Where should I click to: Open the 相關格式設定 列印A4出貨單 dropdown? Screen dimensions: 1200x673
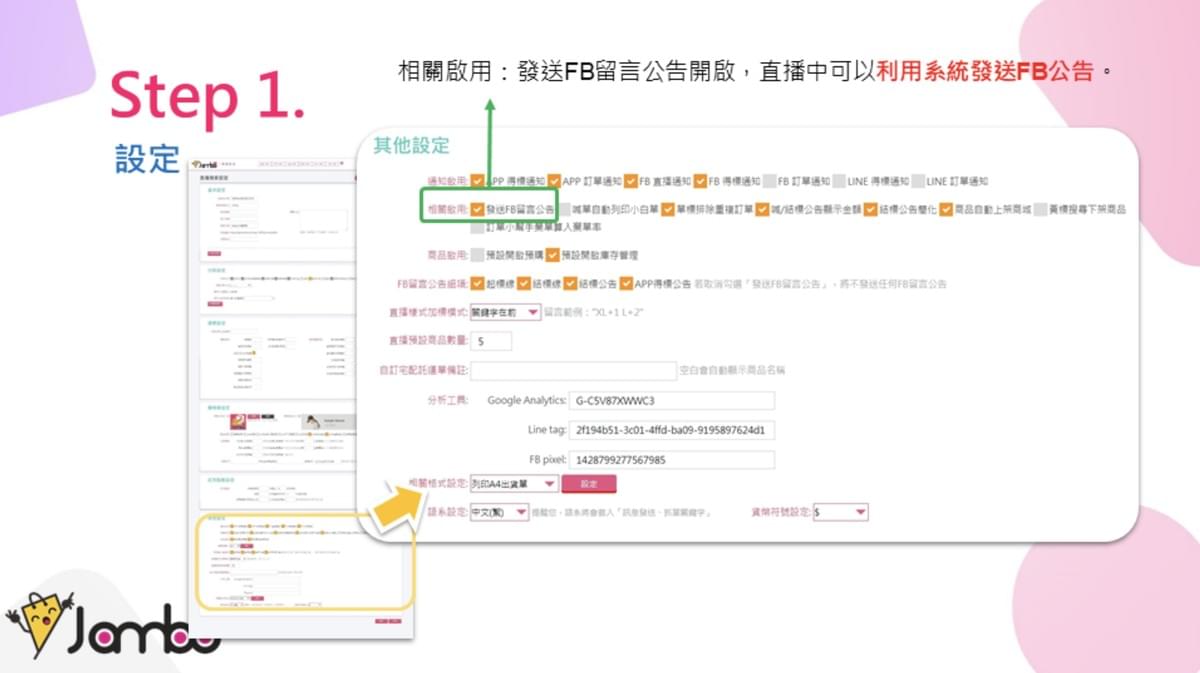click(514, 483)
